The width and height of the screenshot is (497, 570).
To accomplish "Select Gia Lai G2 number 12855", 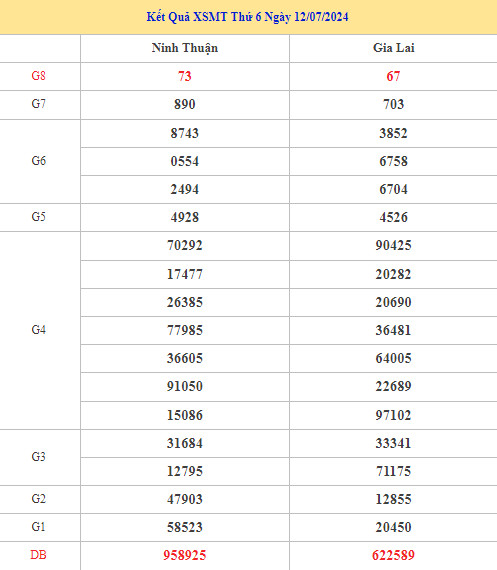I will [393, 499].
